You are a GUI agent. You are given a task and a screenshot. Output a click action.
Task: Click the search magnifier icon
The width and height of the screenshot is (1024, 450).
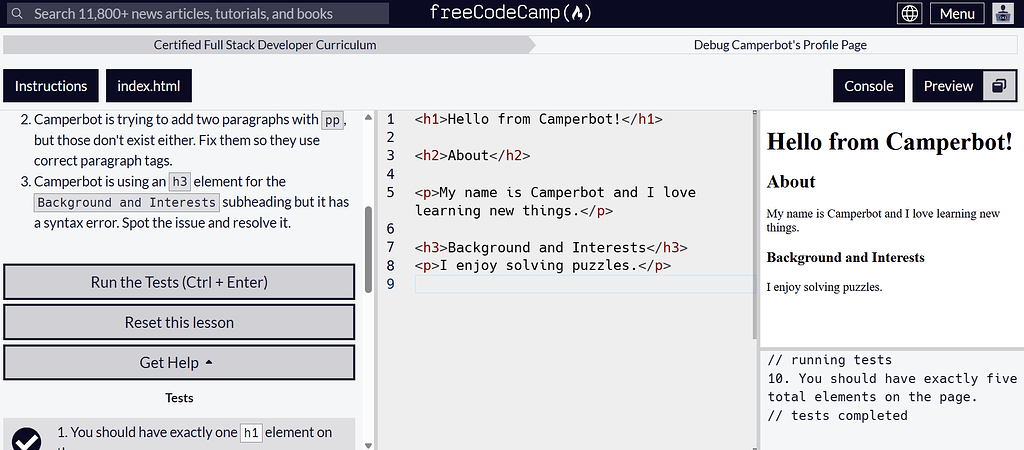coord(16,14)
